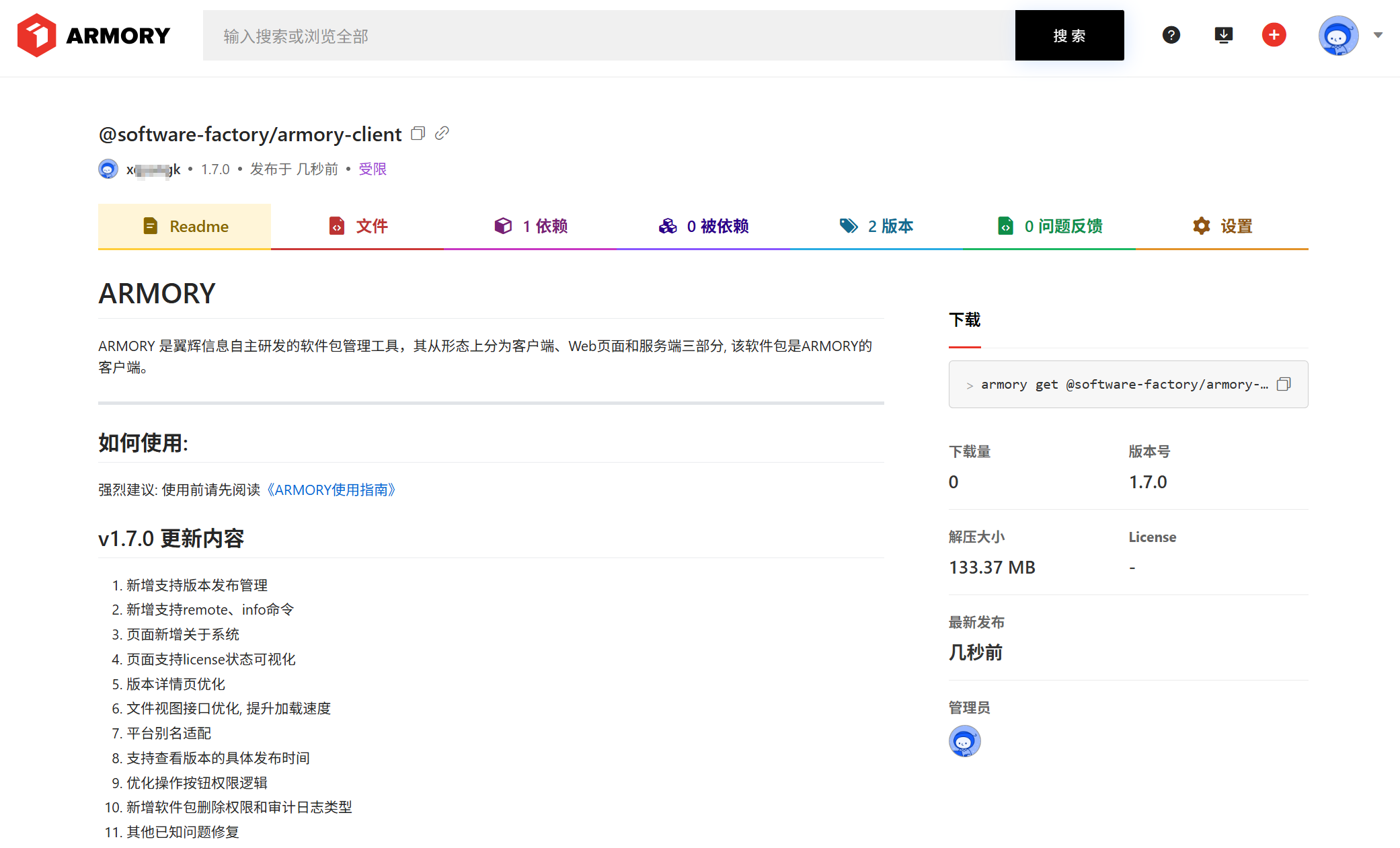The width and height of the screenshot is (1400, 848).
Task: Open the 0 问题反馈 tab
Action: click(x=1050, y=227)
